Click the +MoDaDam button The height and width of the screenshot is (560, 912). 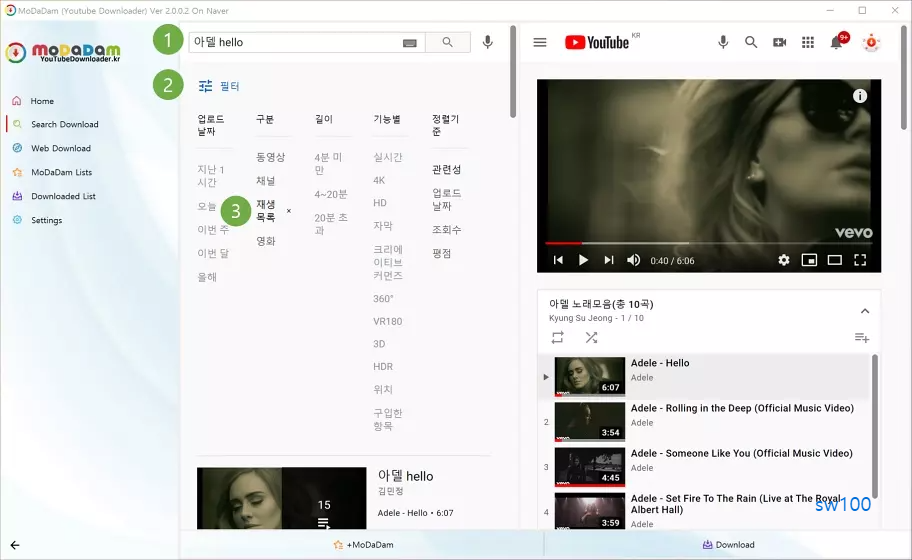(363, 545)
